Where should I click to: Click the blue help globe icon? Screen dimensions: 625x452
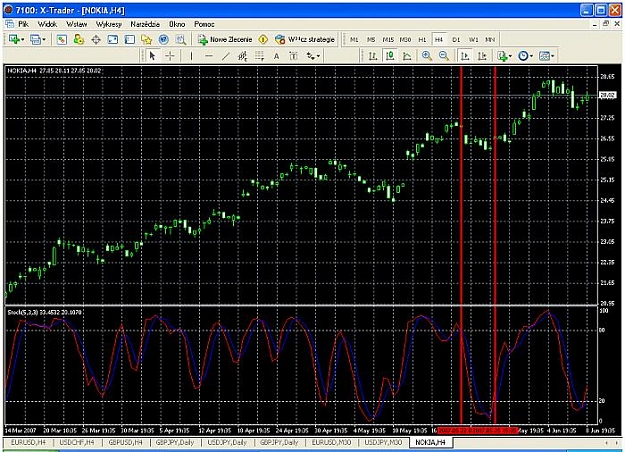point(163,39)
